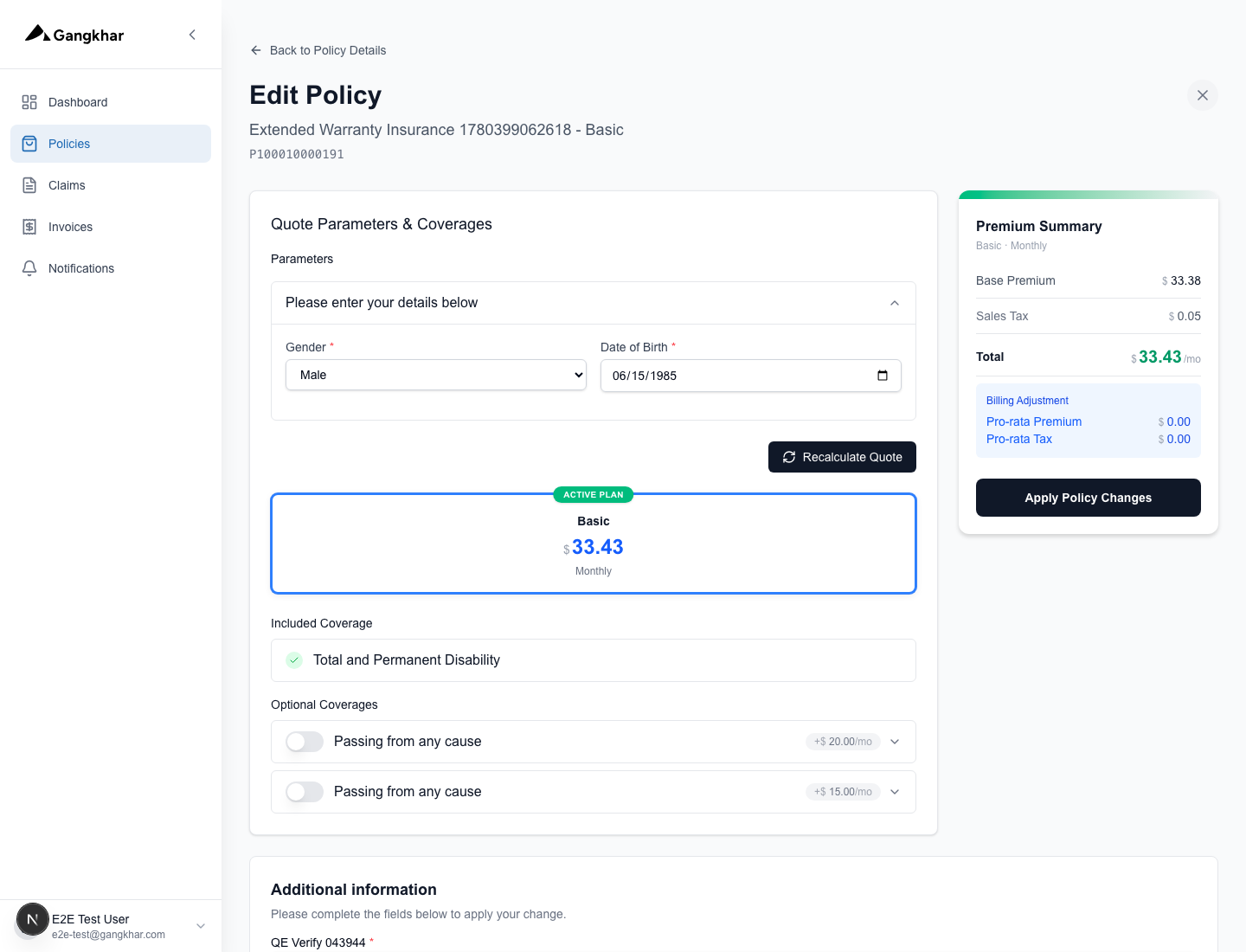Click the recalculate refresh icon
Image resolution: width=1246 pixels, height=952 pixels.
789,457
